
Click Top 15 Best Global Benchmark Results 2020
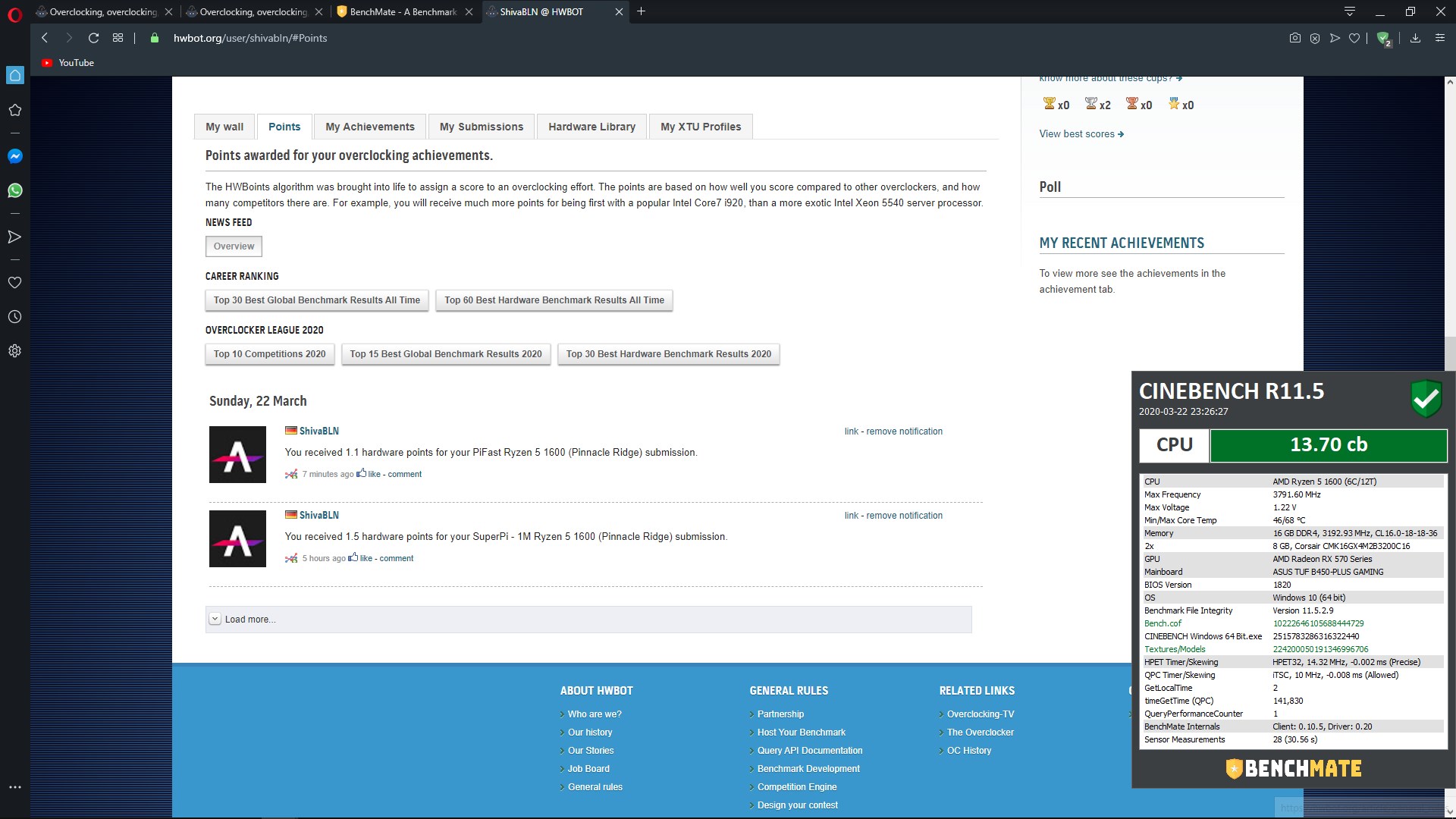click(x=446, y=354)
